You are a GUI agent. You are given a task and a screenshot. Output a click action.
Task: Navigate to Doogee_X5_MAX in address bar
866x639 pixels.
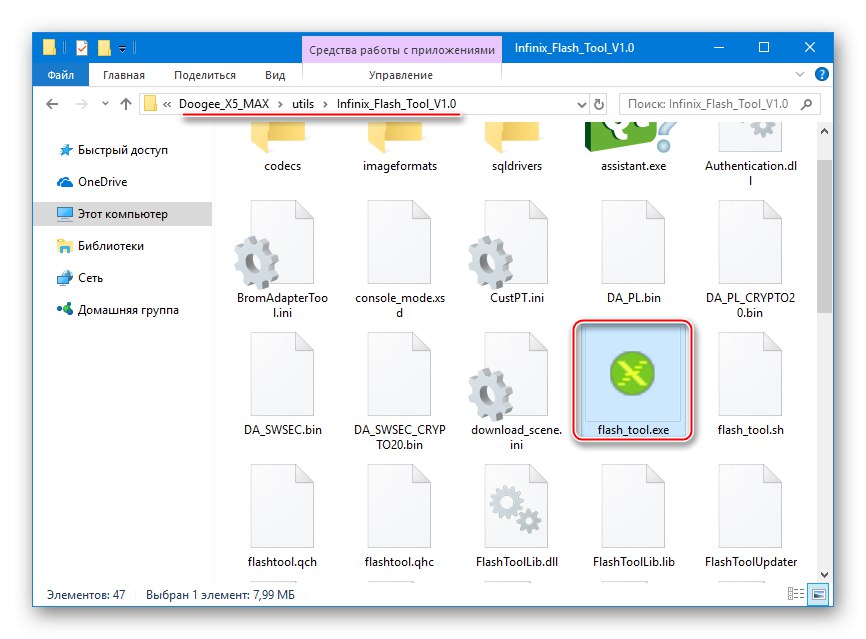click(224, 104)
